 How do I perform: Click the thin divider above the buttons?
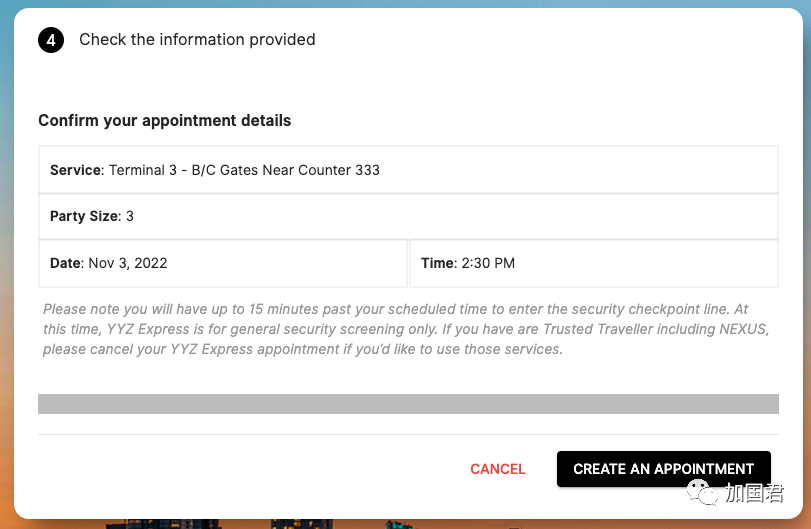408,435
